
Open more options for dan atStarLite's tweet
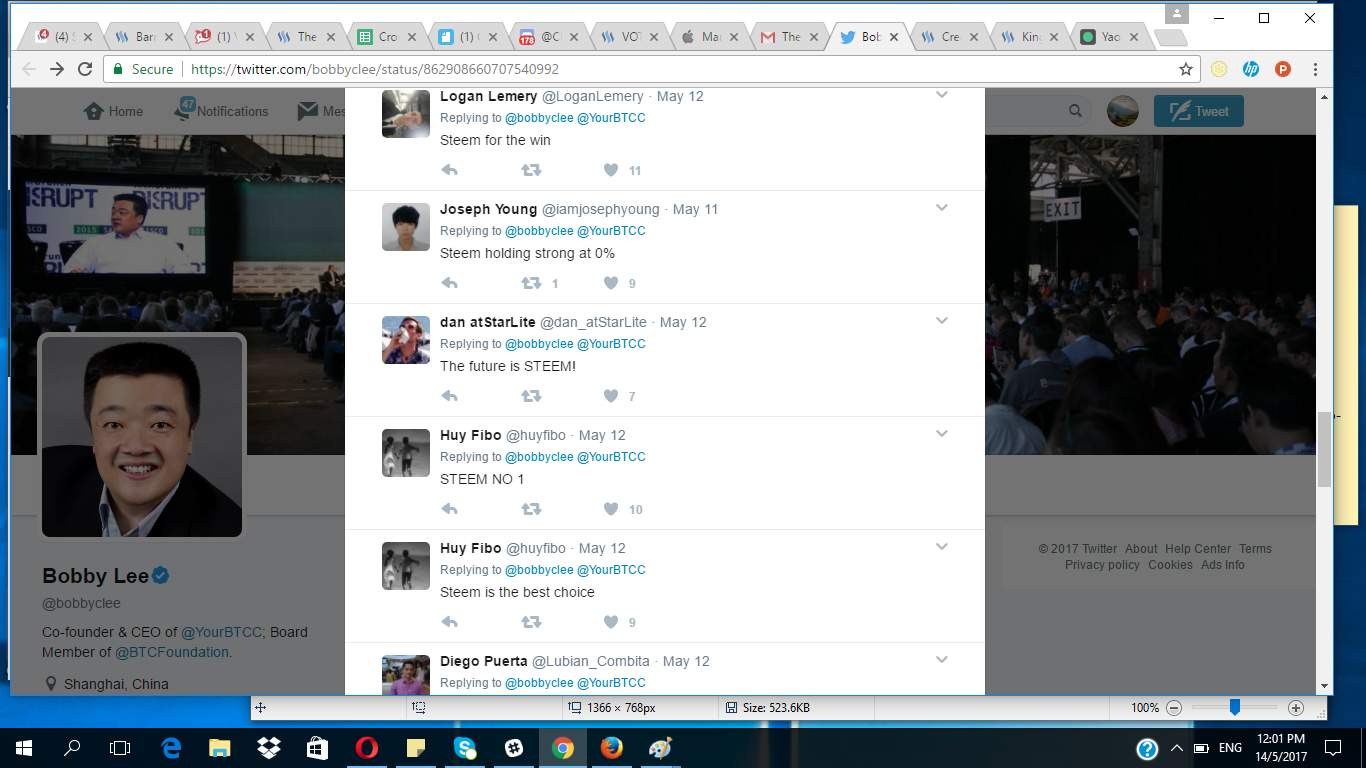942,321
